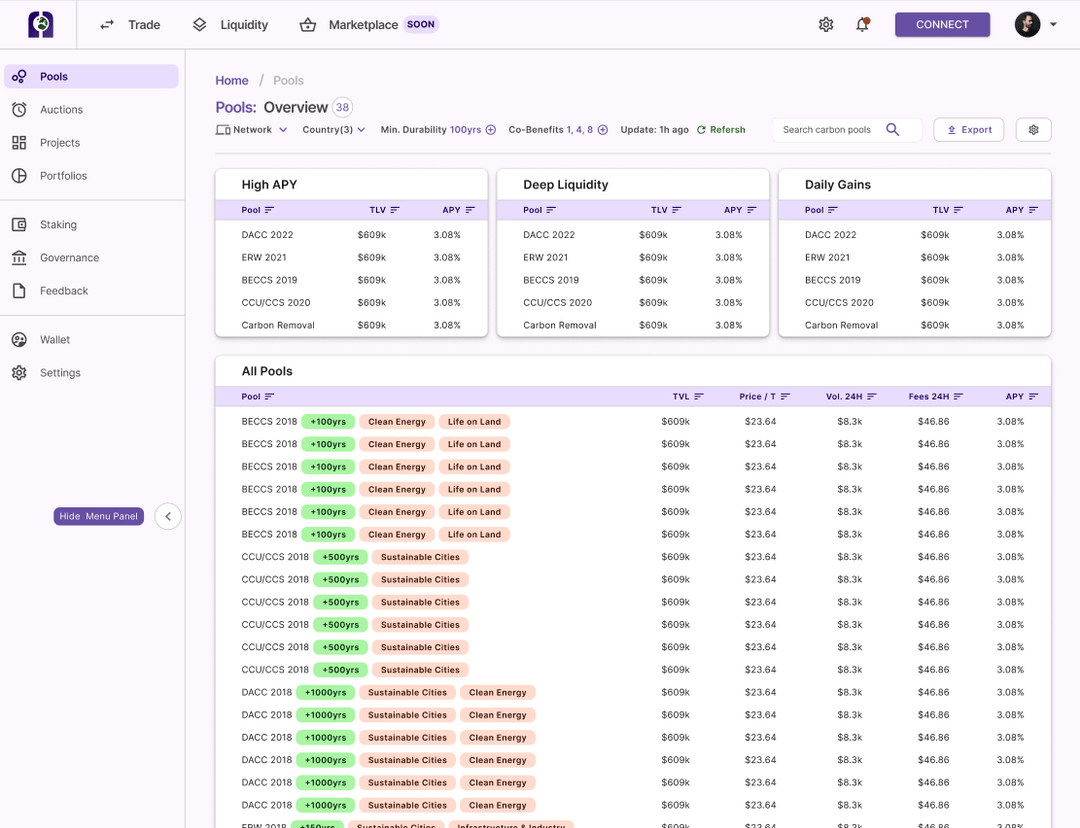Click the Governance building icon
Viewport: 1080px width, 828px height.
(x=19, y=258)
